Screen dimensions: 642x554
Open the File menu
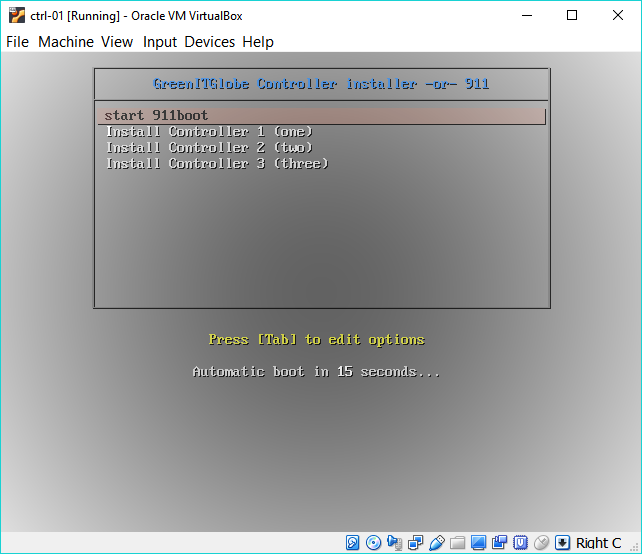(x=18, y=42)
